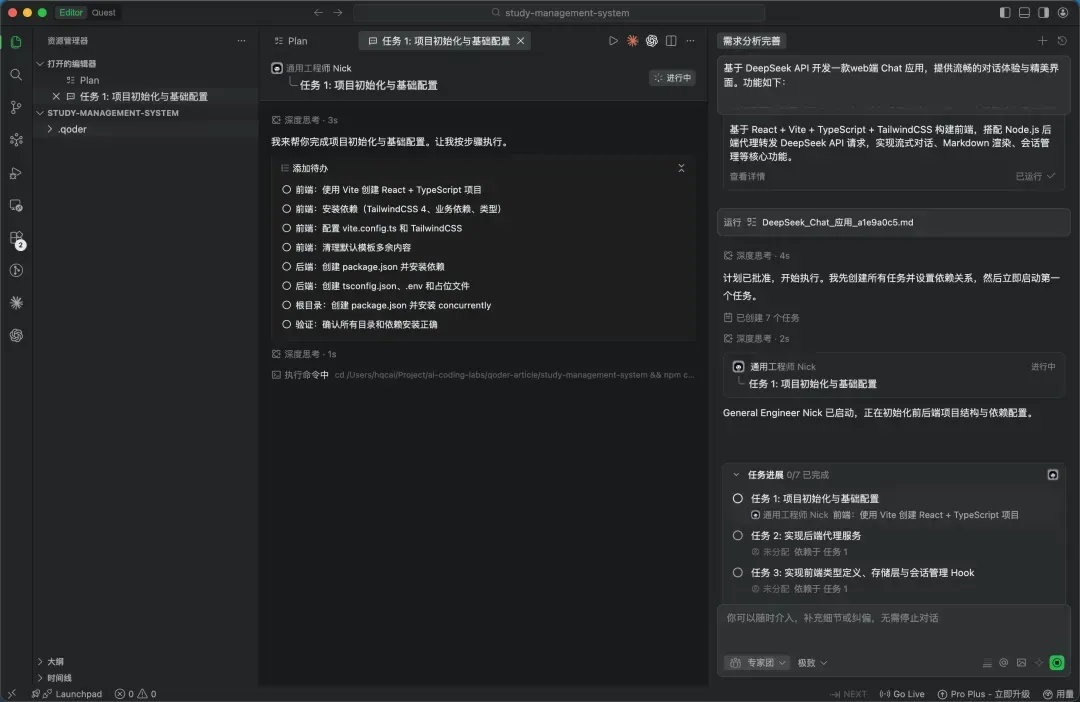This screenshot has height=702, width=1080.
Task: Click 查看详情 link in the chat
Action: tap(747, 176)
